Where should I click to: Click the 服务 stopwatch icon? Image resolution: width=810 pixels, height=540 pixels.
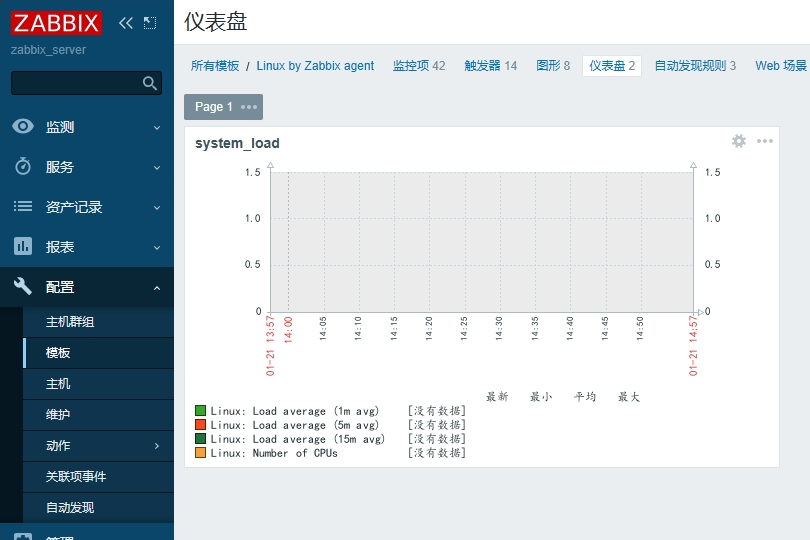point(23,167)
